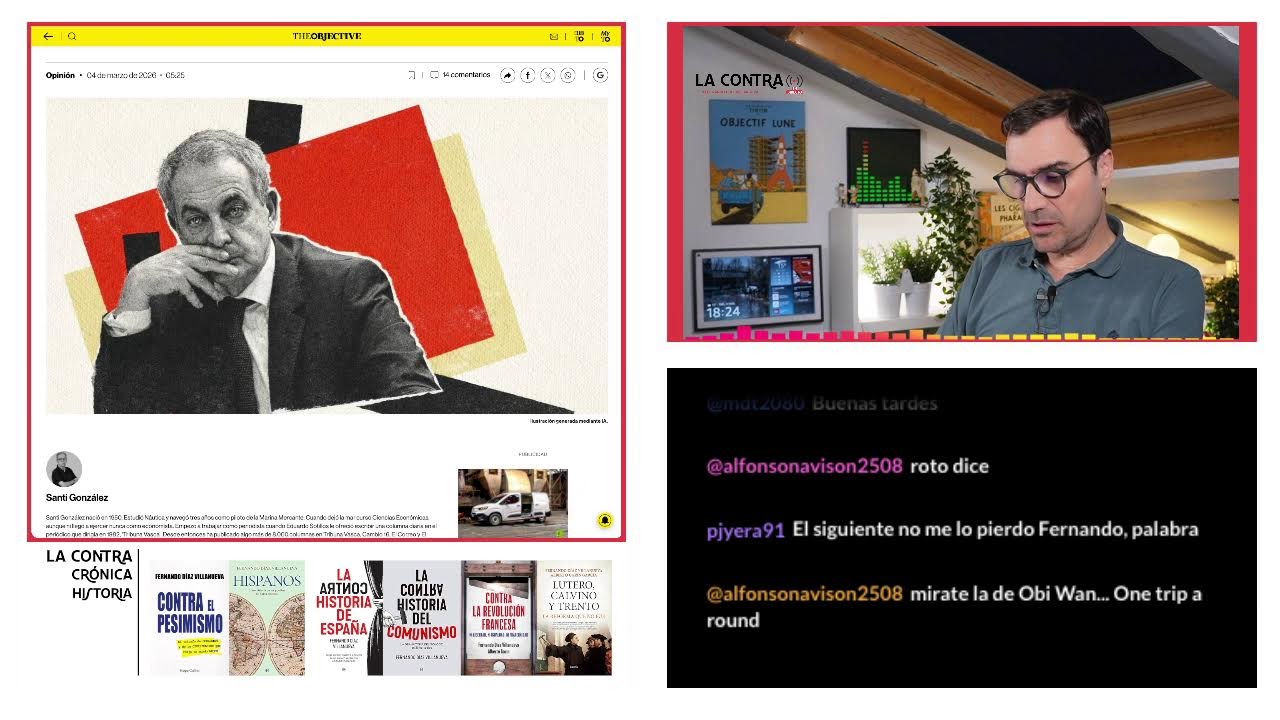1280x720 pixels.
Task: Open the white van advertisement
Action: tap(513, 503)
